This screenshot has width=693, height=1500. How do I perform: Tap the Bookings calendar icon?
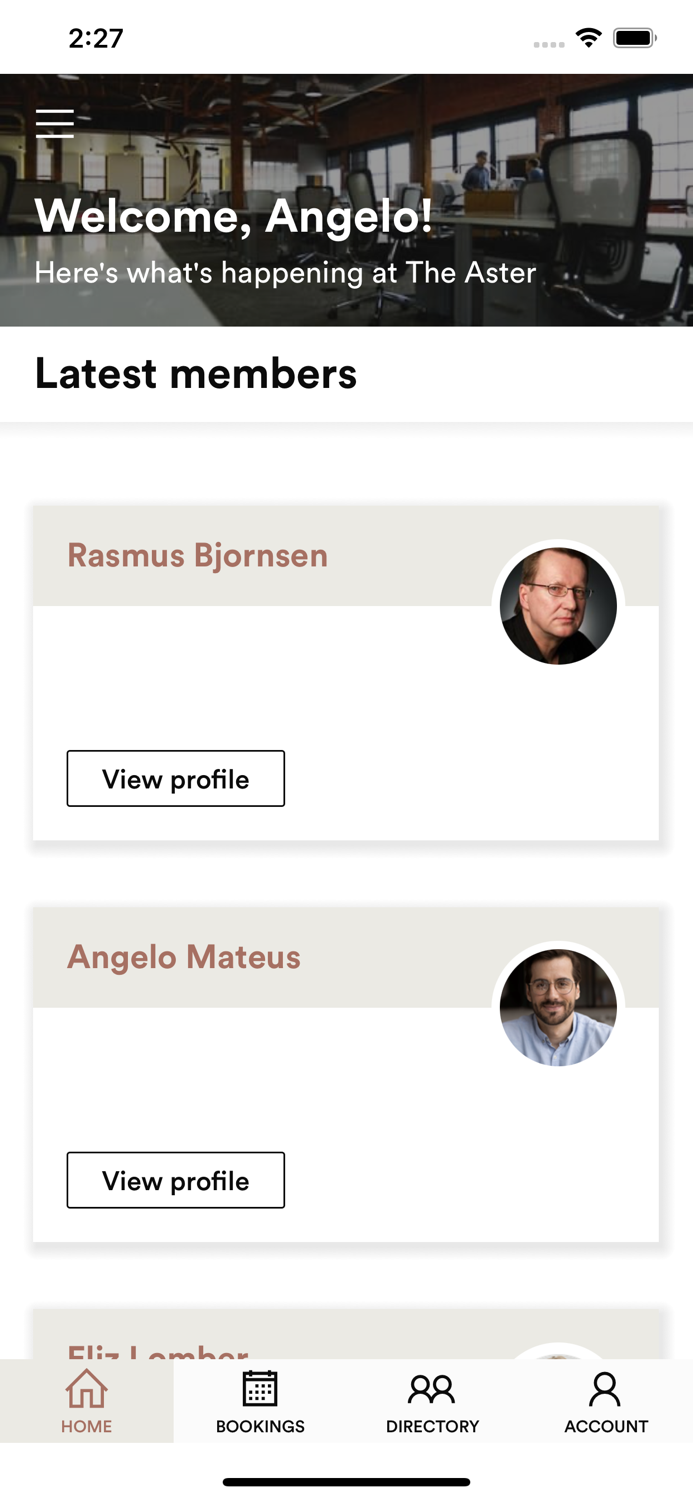[x=260, y=1389]
